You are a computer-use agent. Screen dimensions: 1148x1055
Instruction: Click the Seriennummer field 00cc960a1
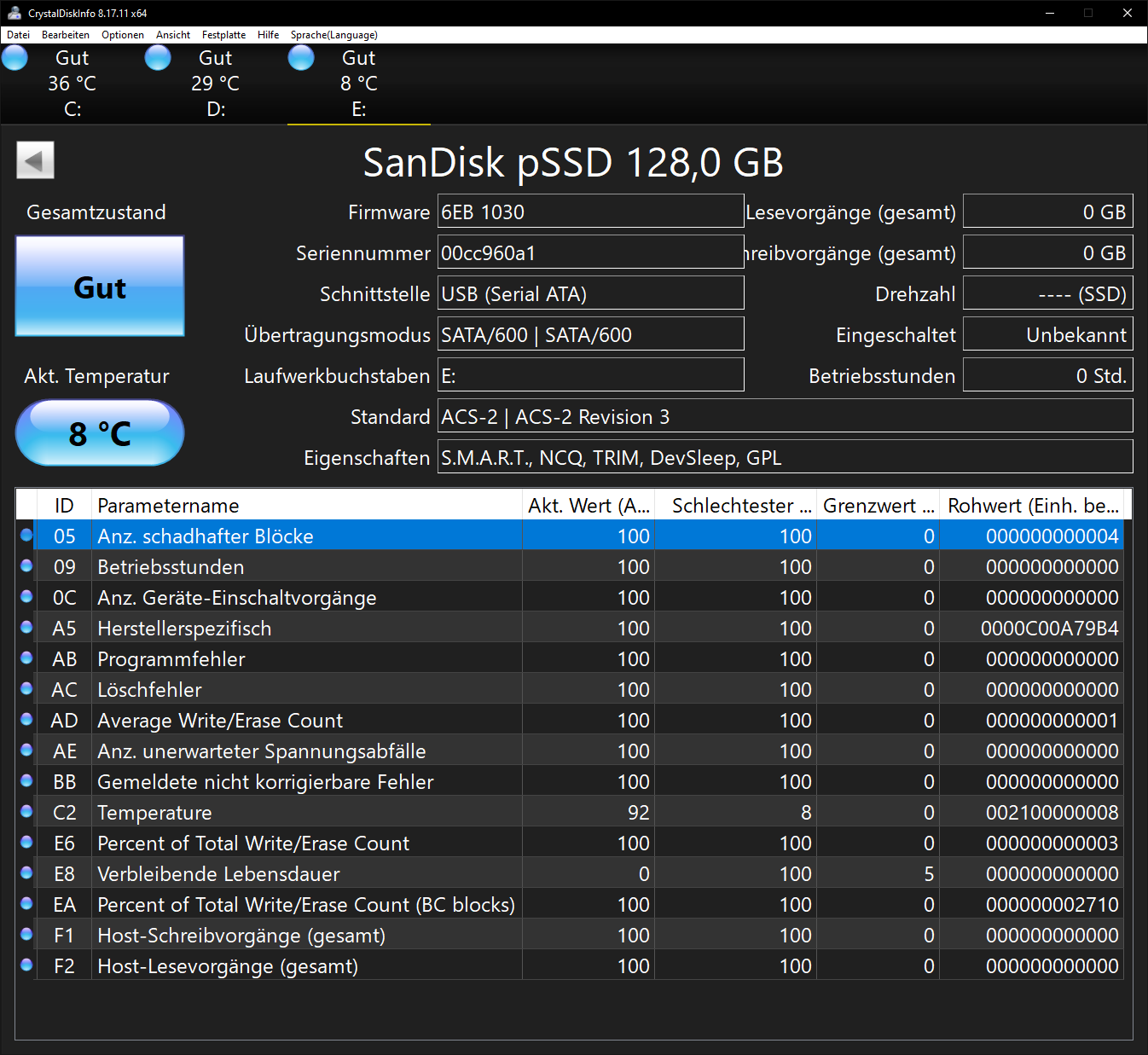pyautogui.click(x=590, y=252)
